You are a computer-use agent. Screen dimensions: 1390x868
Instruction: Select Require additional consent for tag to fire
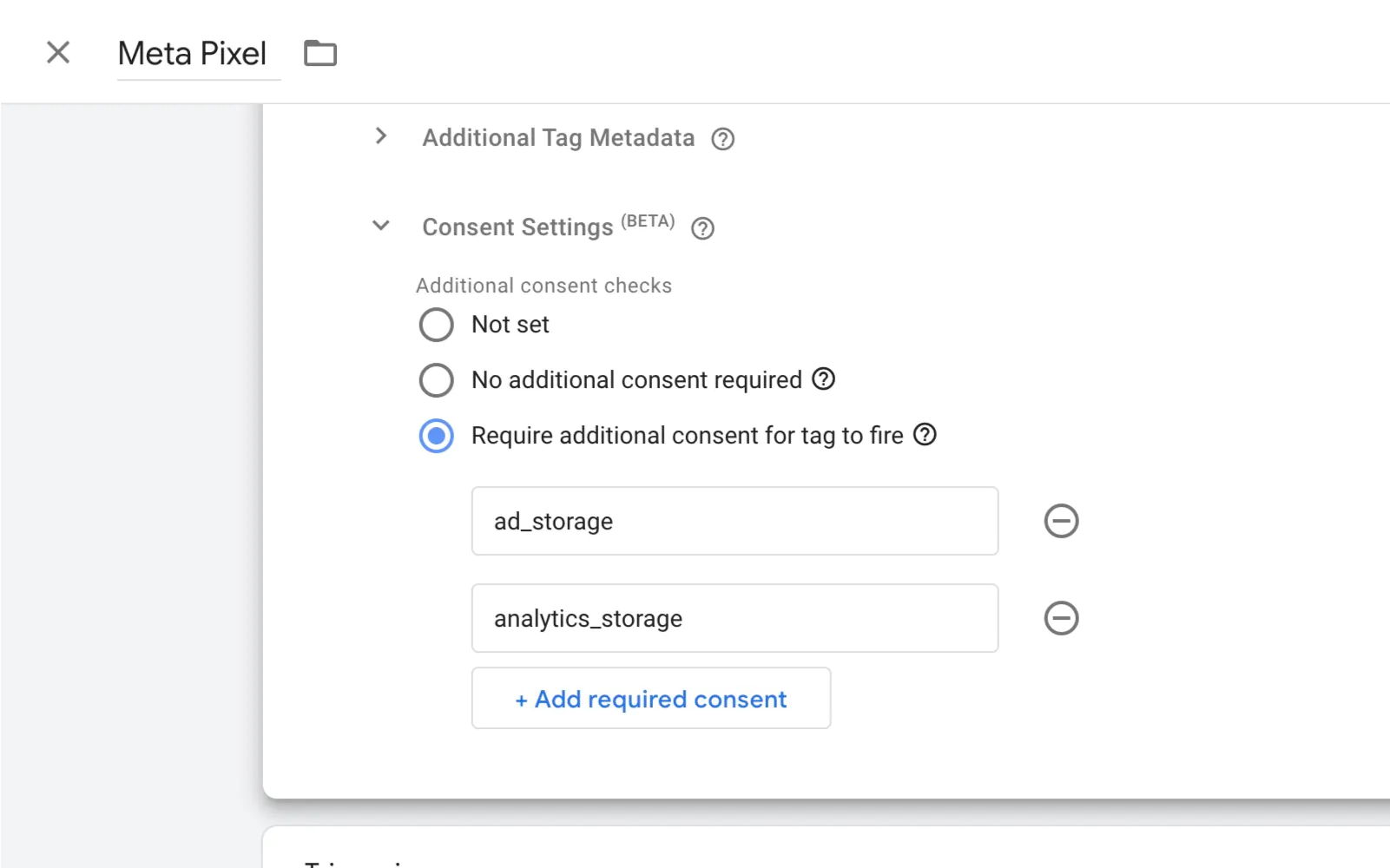pyautogui.click(x=436, y=436)
